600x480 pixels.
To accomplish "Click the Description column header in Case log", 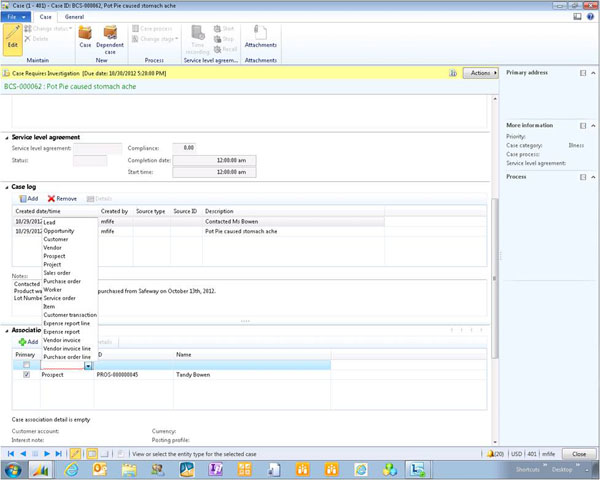I will coord(219,211).
